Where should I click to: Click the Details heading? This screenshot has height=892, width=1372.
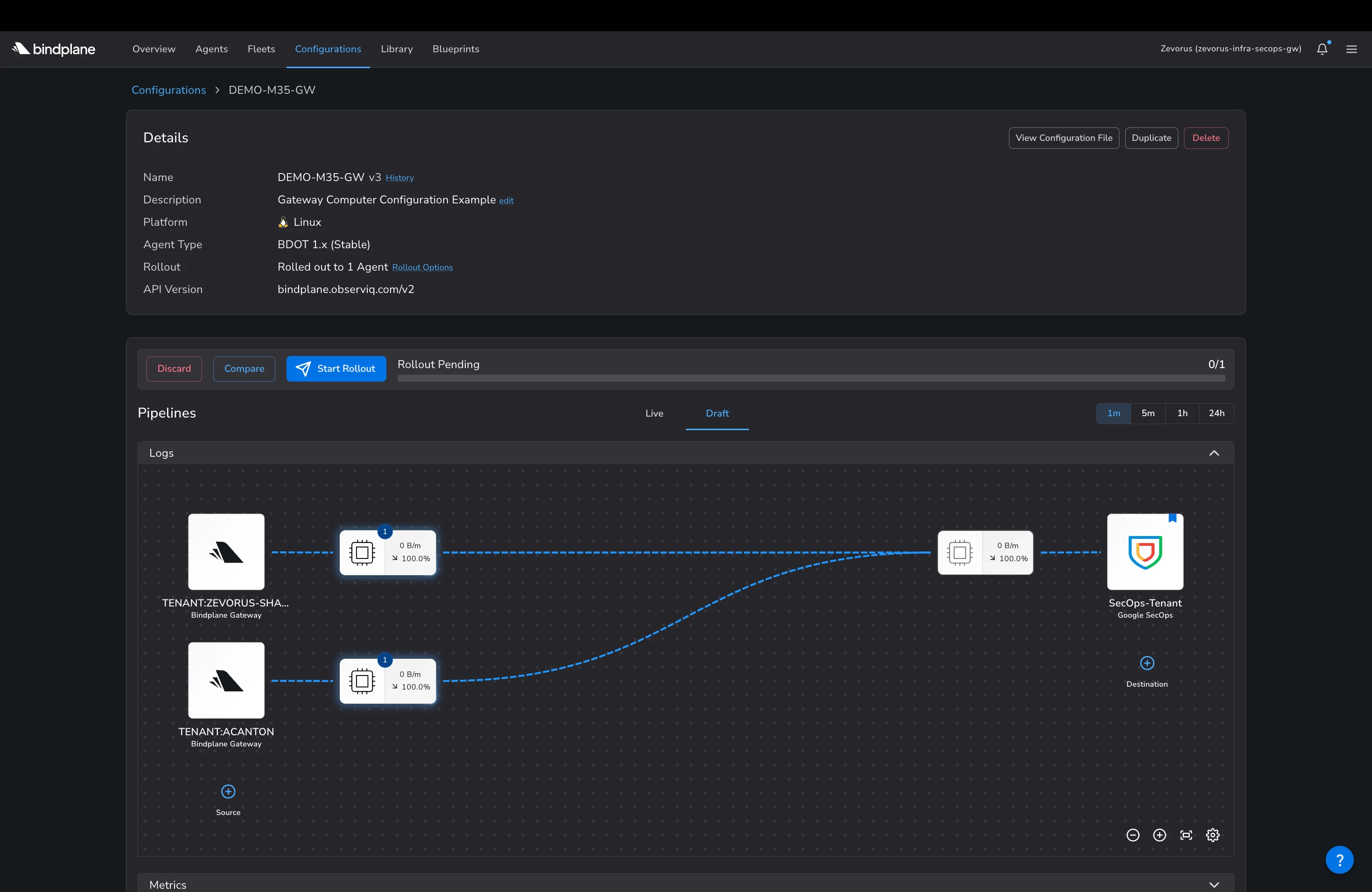[x=166, y=138]
